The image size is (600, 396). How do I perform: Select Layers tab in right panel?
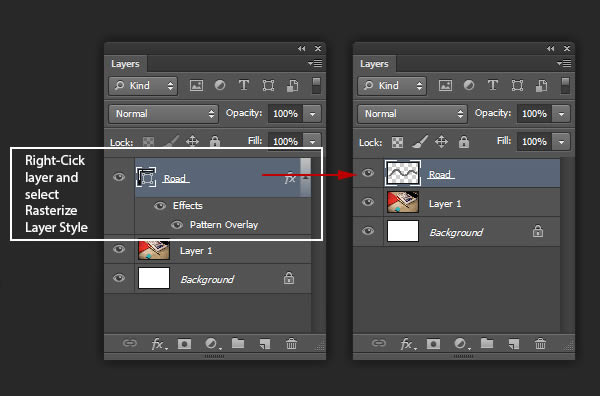(x=374, y=64)
